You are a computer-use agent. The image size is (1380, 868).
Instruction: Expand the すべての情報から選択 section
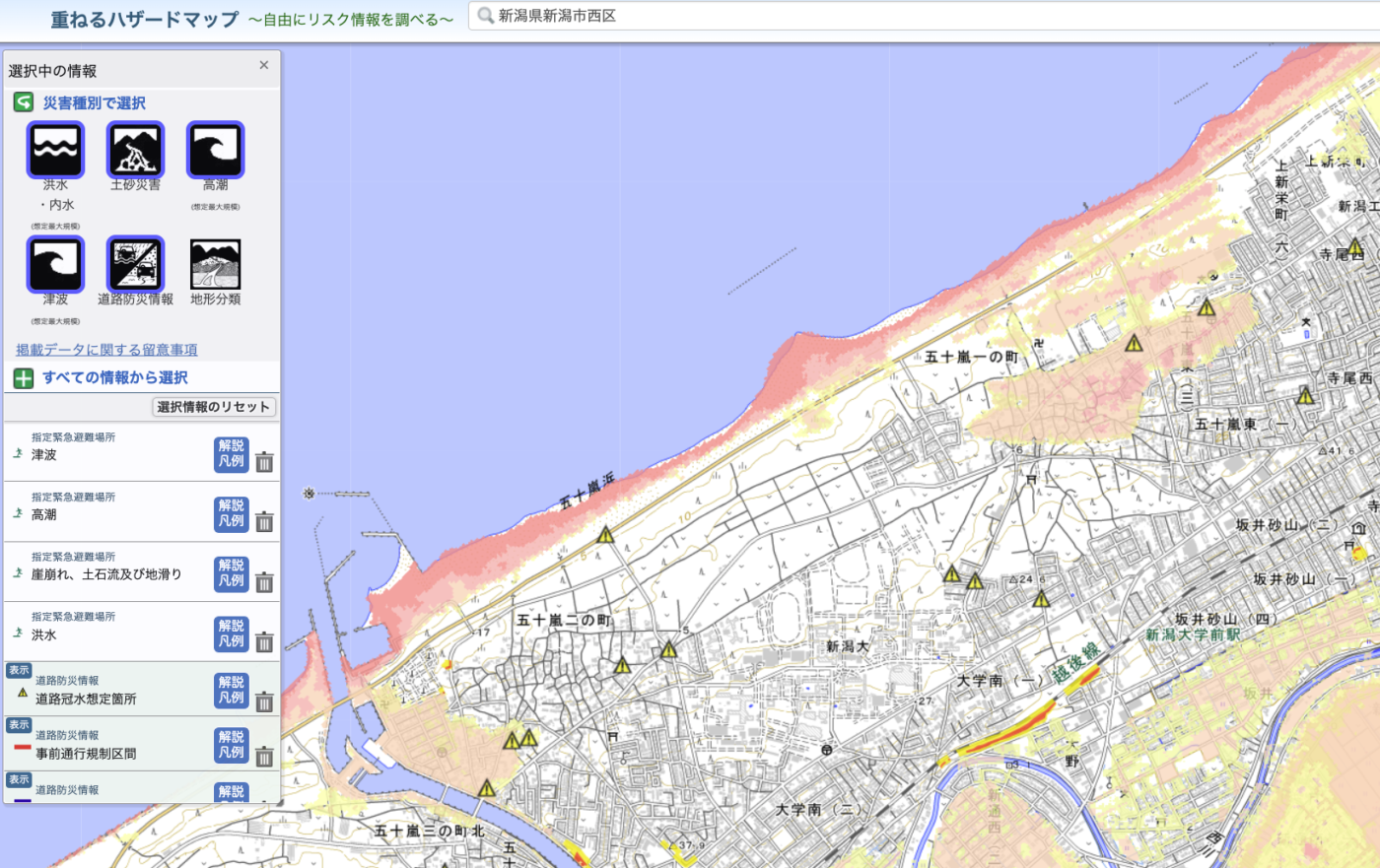coord(24,378)
